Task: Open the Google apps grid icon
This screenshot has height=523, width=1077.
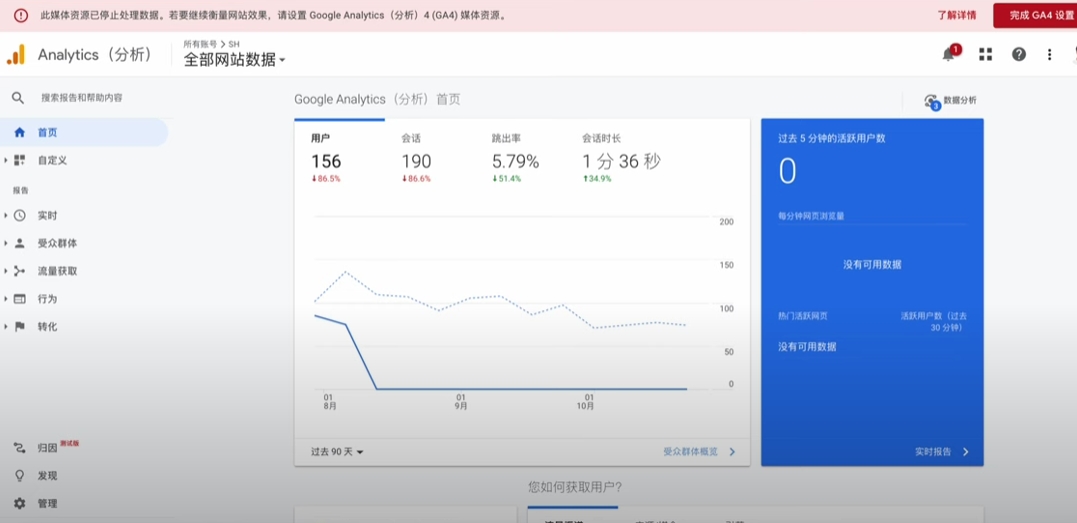Action: (x=986, y=54)
